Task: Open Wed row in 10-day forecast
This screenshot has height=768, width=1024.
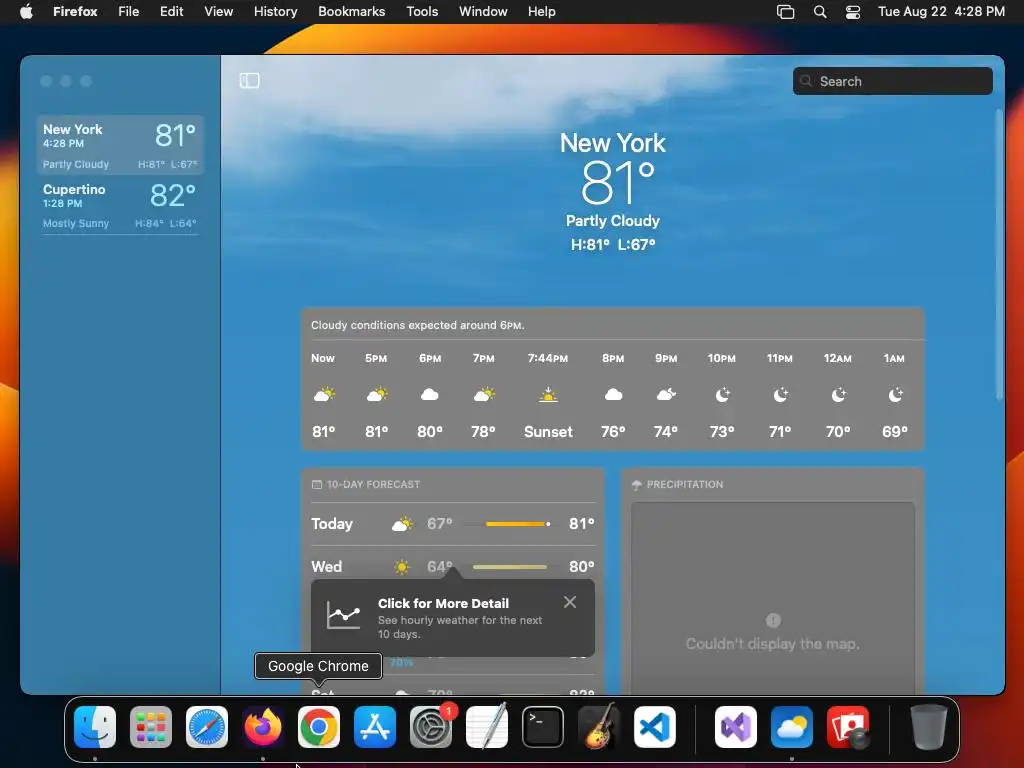Action: 453,566
